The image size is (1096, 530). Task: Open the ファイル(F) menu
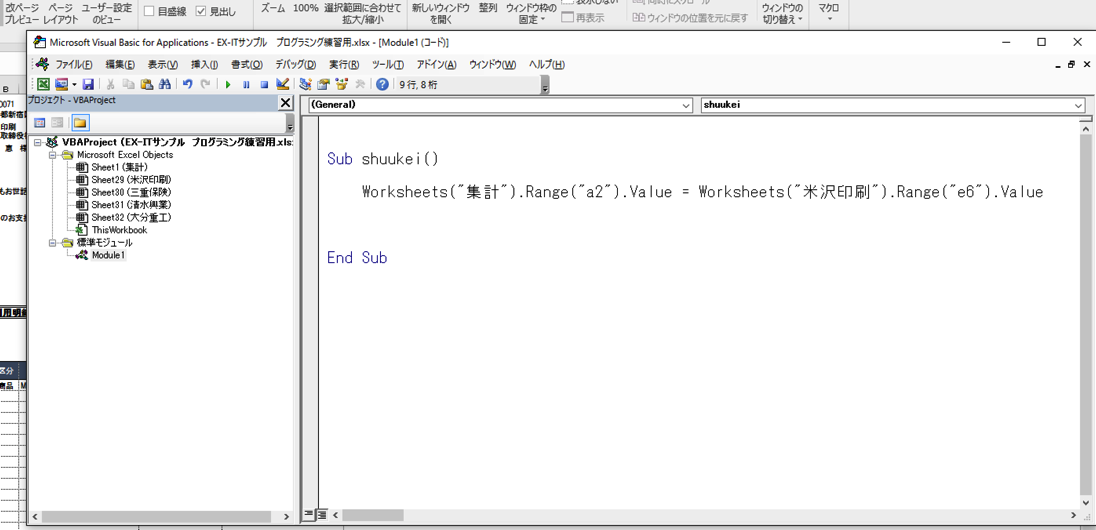click(x=73, y=64)
